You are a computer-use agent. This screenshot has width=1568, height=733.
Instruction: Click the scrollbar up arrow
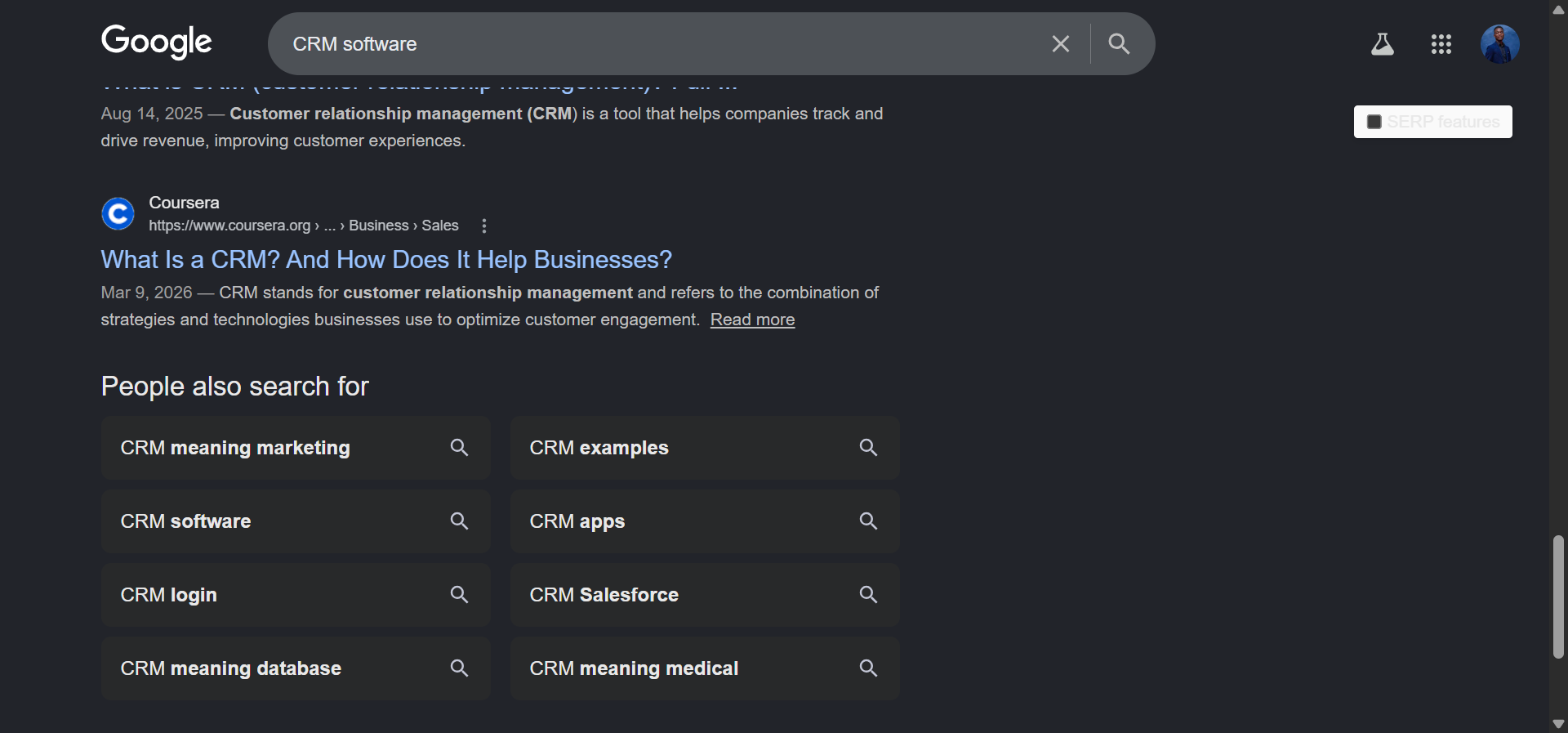[1558, 9]
